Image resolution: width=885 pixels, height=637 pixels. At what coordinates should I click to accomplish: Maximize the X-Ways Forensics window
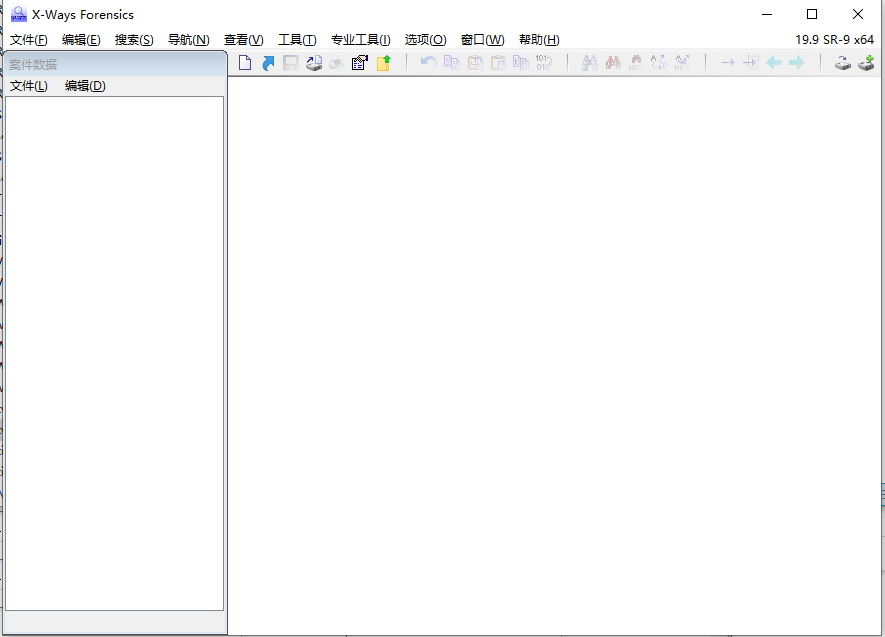[812, 14]
